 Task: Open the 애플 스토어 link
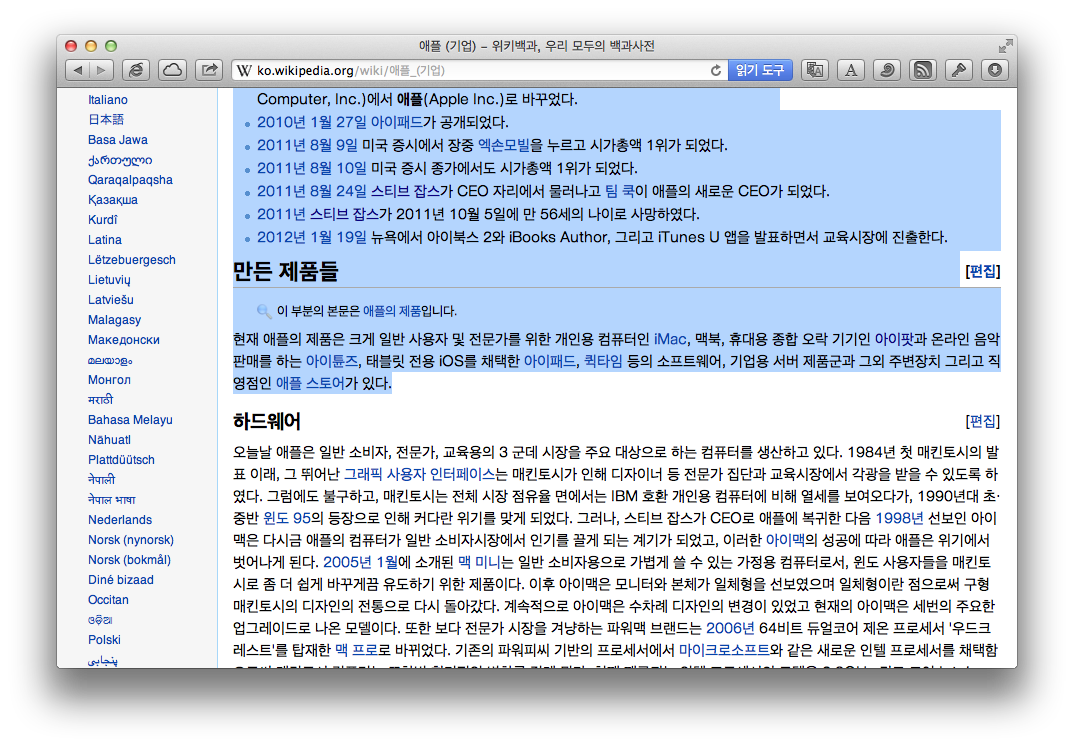(310, 383)
